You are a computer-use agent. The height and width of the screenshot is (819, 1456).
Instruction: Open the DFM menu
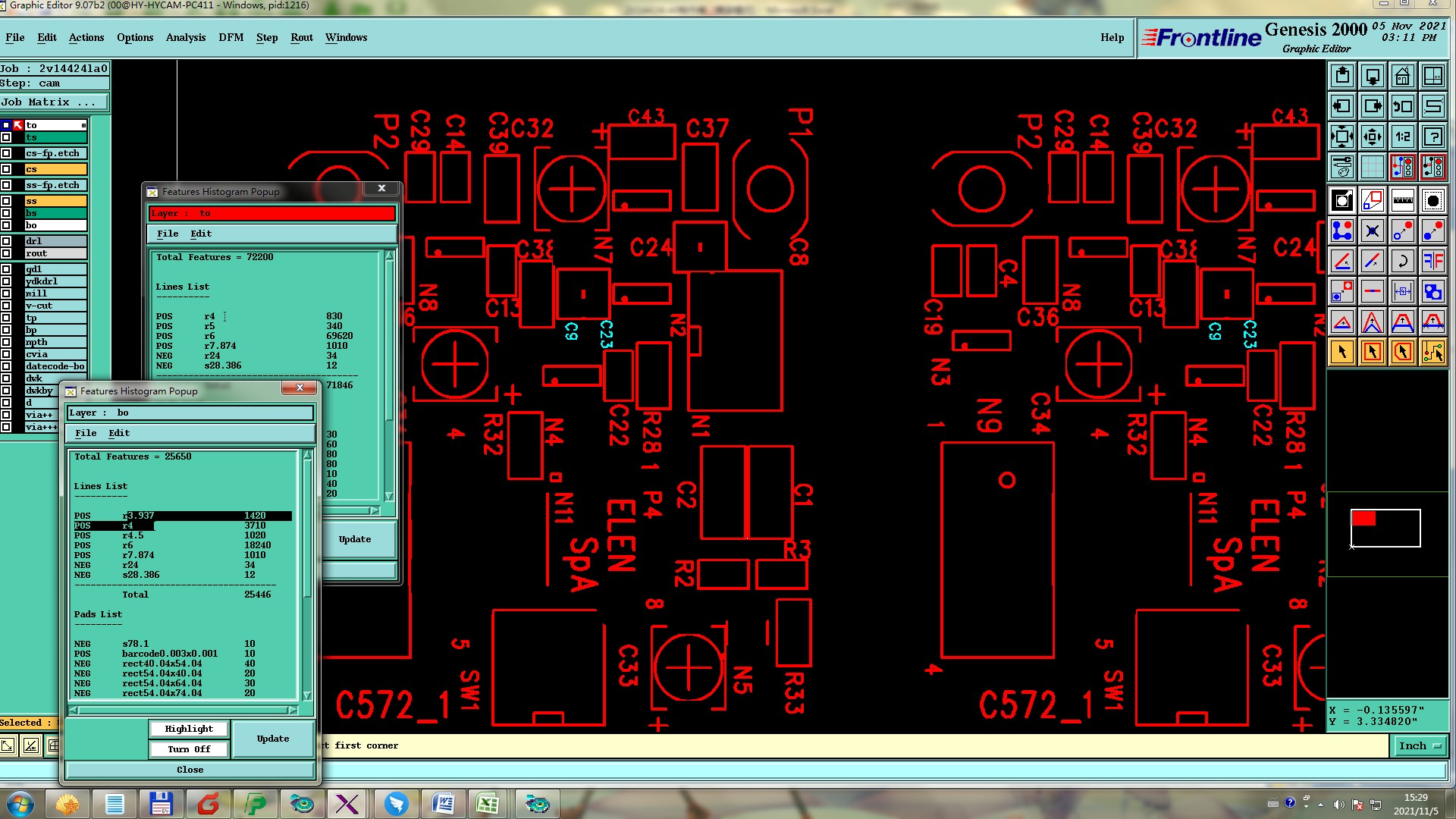pos(231,37)
